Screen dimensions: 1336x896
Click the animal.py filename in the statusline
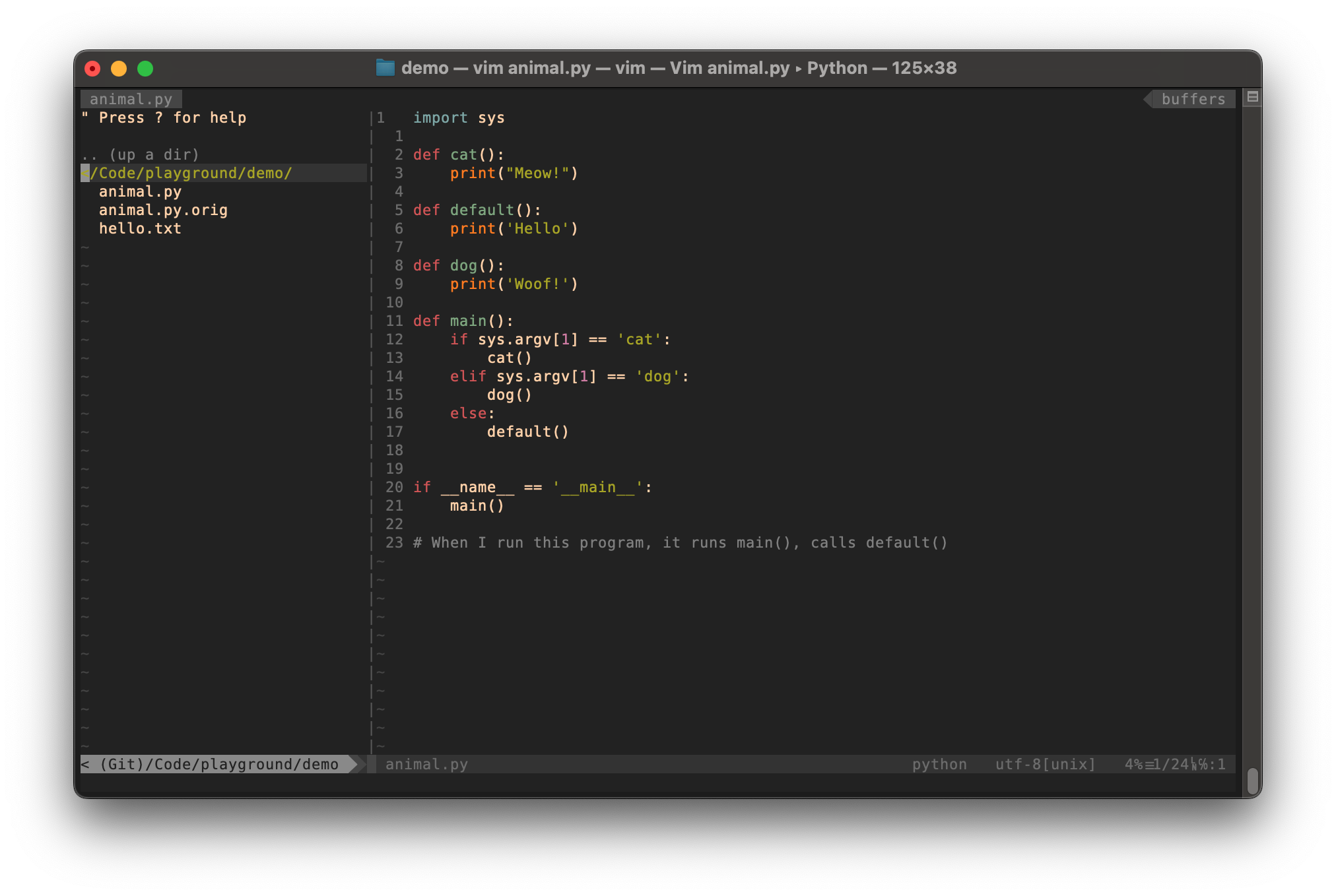(426, 764)
